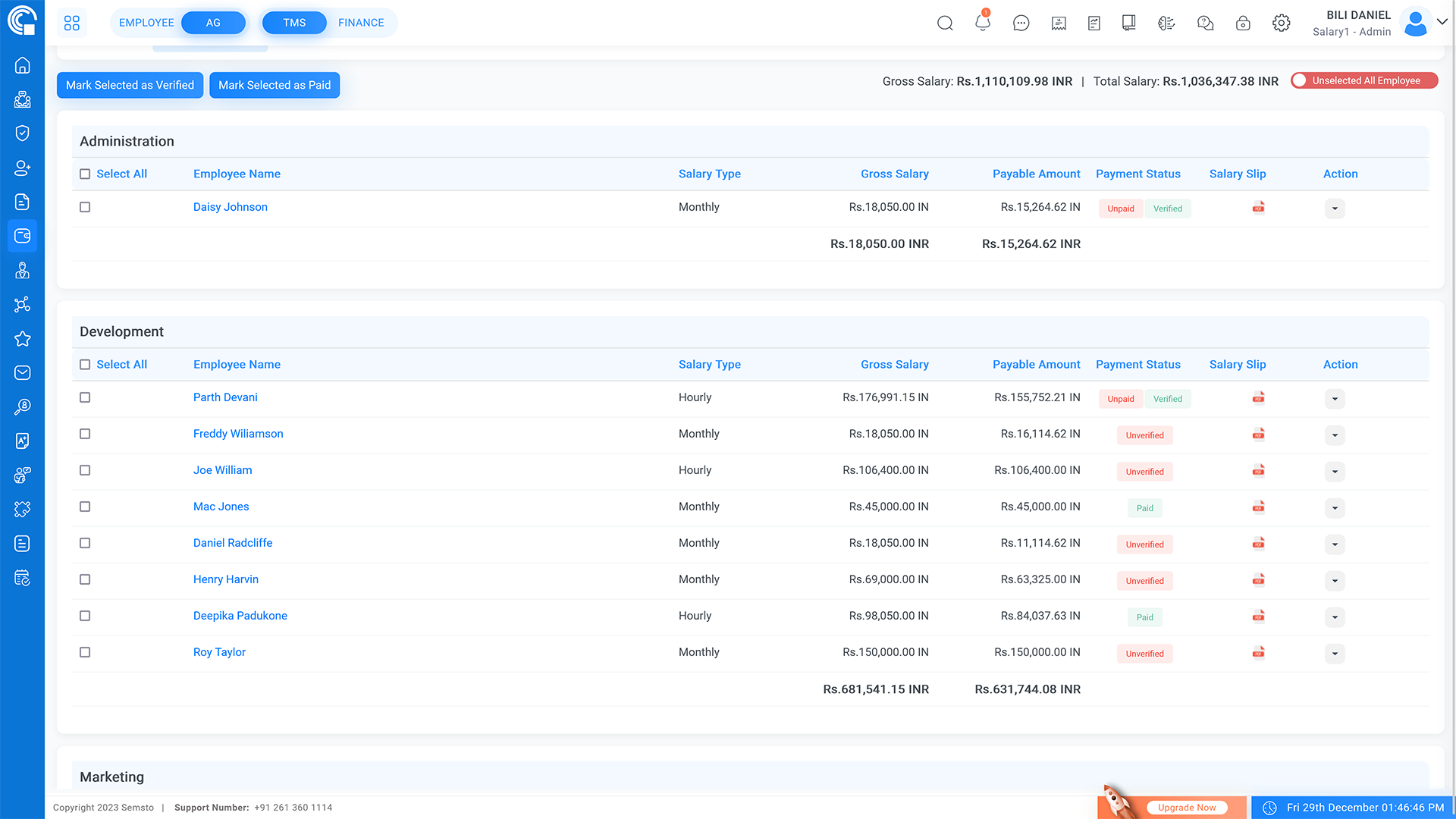Open action dropdown for Freddy Wiliamson
The width and height of the screenshot is (1456, 819).
tap(1335, 435)
